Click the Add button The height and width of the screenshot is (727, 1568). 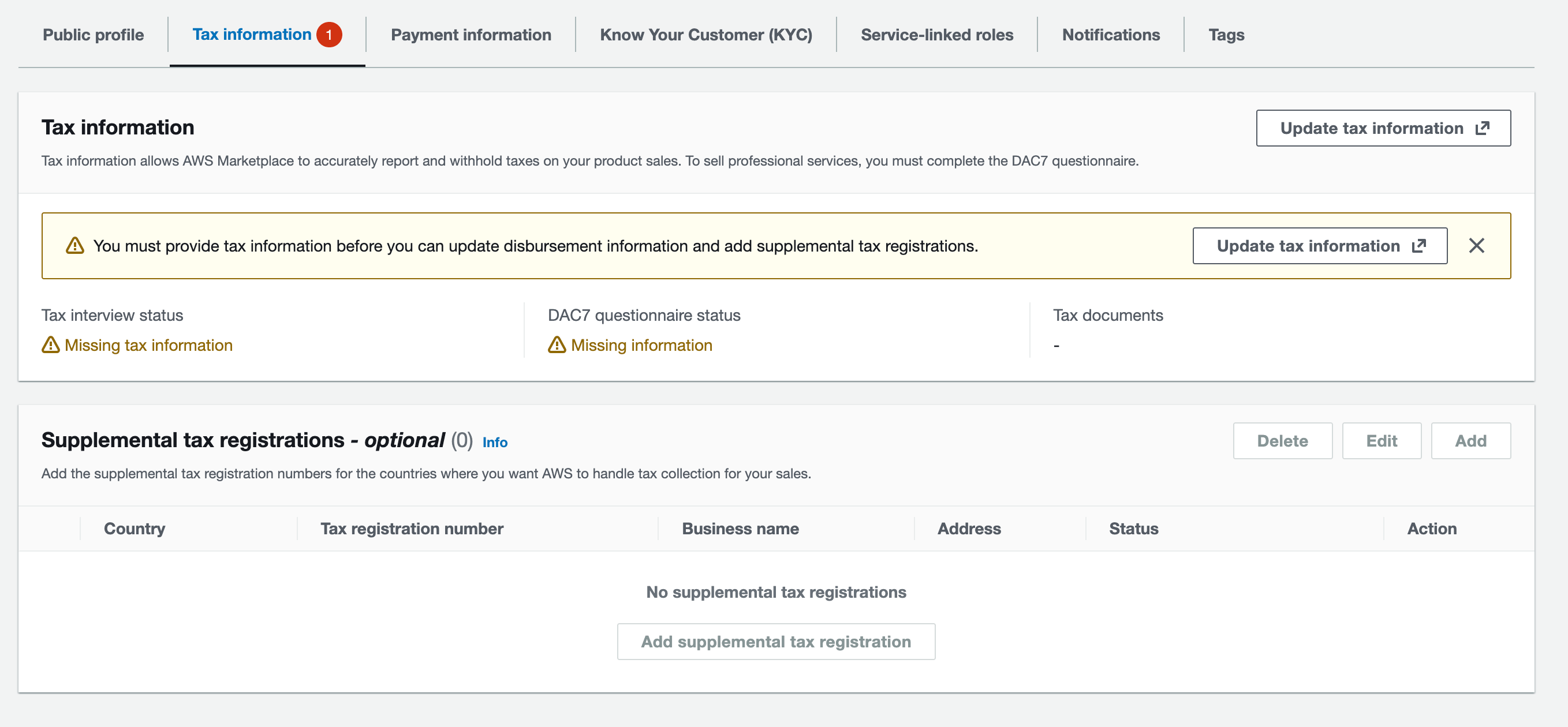tap(1470, 440)
